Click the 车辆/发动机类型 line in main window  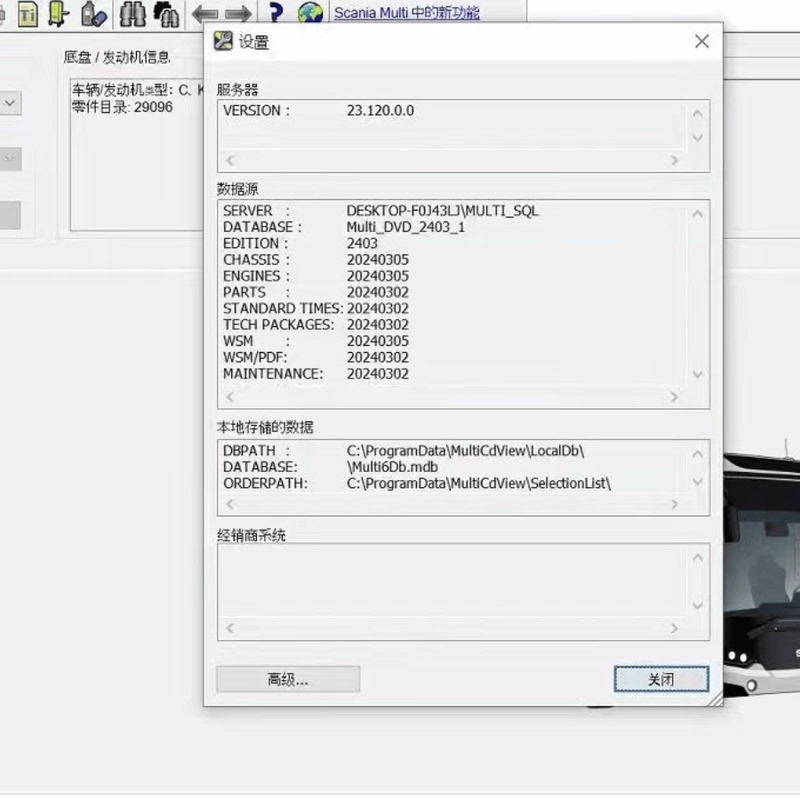(137, 90)
